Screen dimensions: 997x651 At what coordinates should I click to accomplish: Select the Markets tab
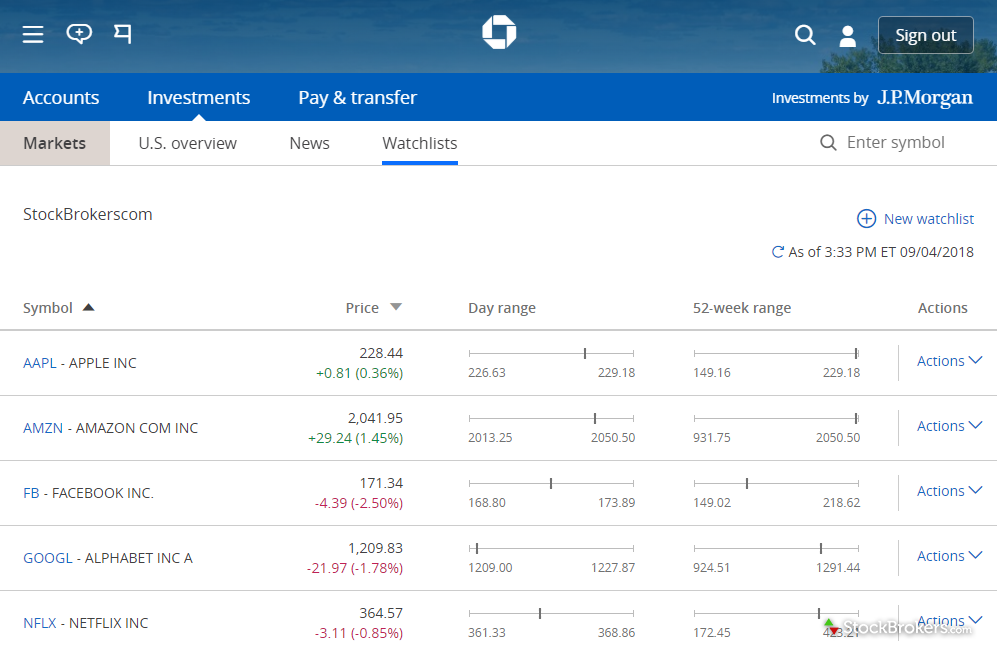55,143
